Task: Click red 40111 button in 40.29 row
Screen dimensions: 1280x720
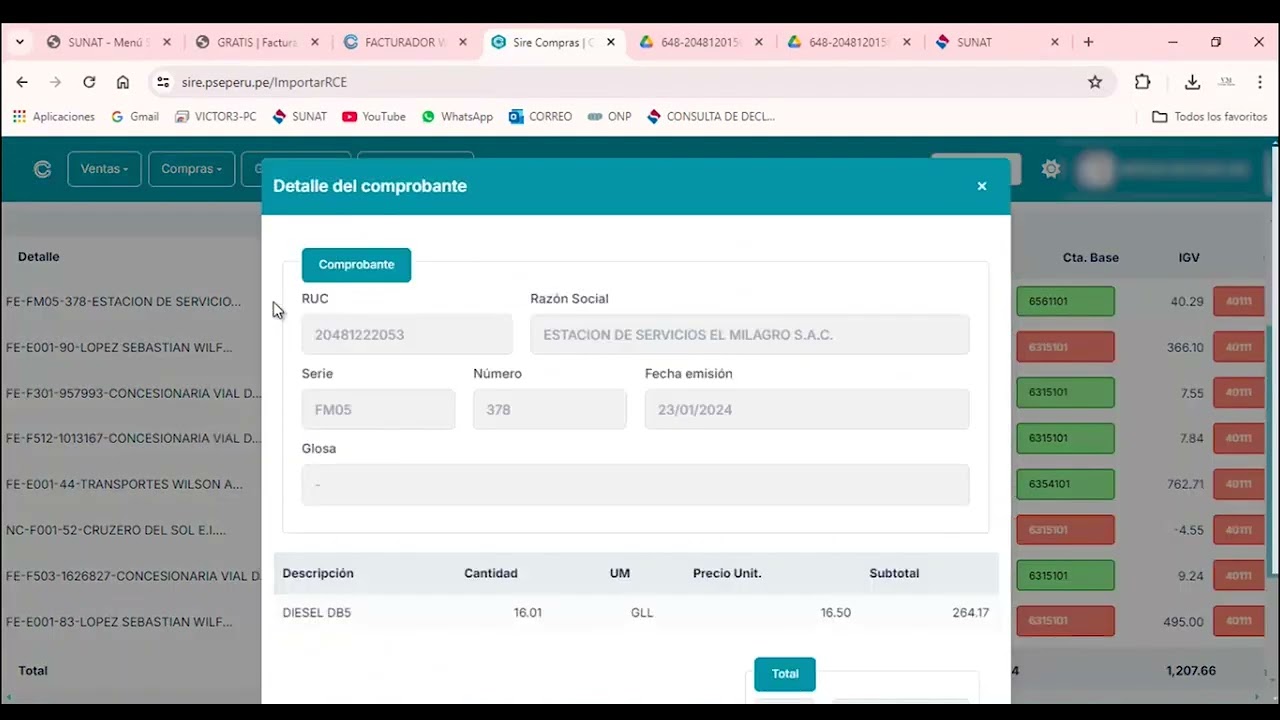Action: pos(1239,301)
